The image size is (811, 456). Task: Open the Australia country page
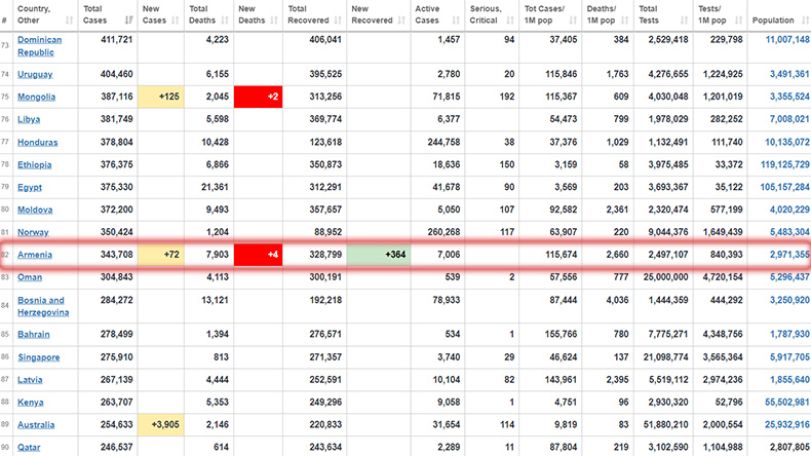click(36, 425)
